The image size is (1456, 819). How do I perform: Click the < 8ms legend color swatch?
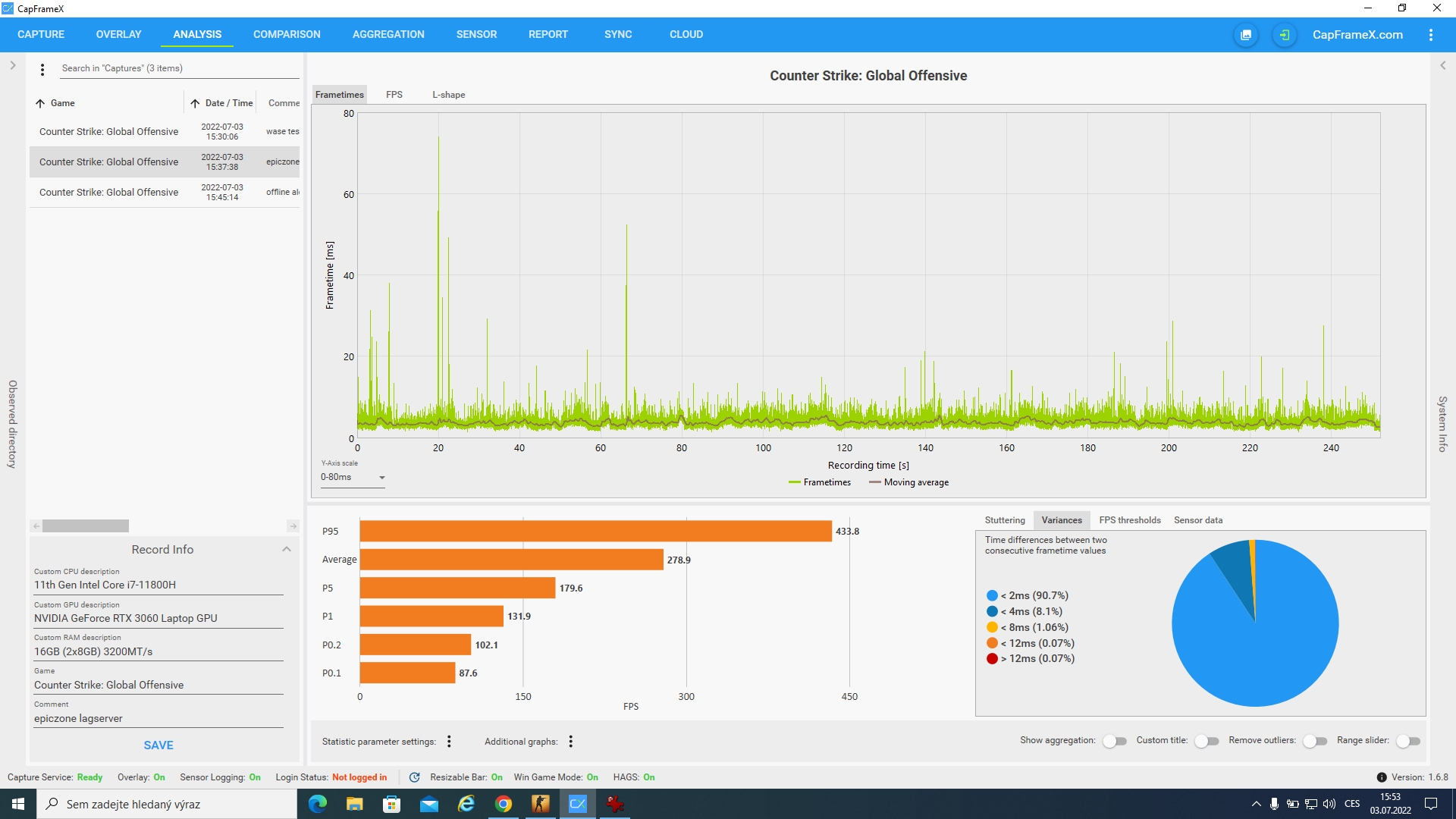[x=992, y=627]
